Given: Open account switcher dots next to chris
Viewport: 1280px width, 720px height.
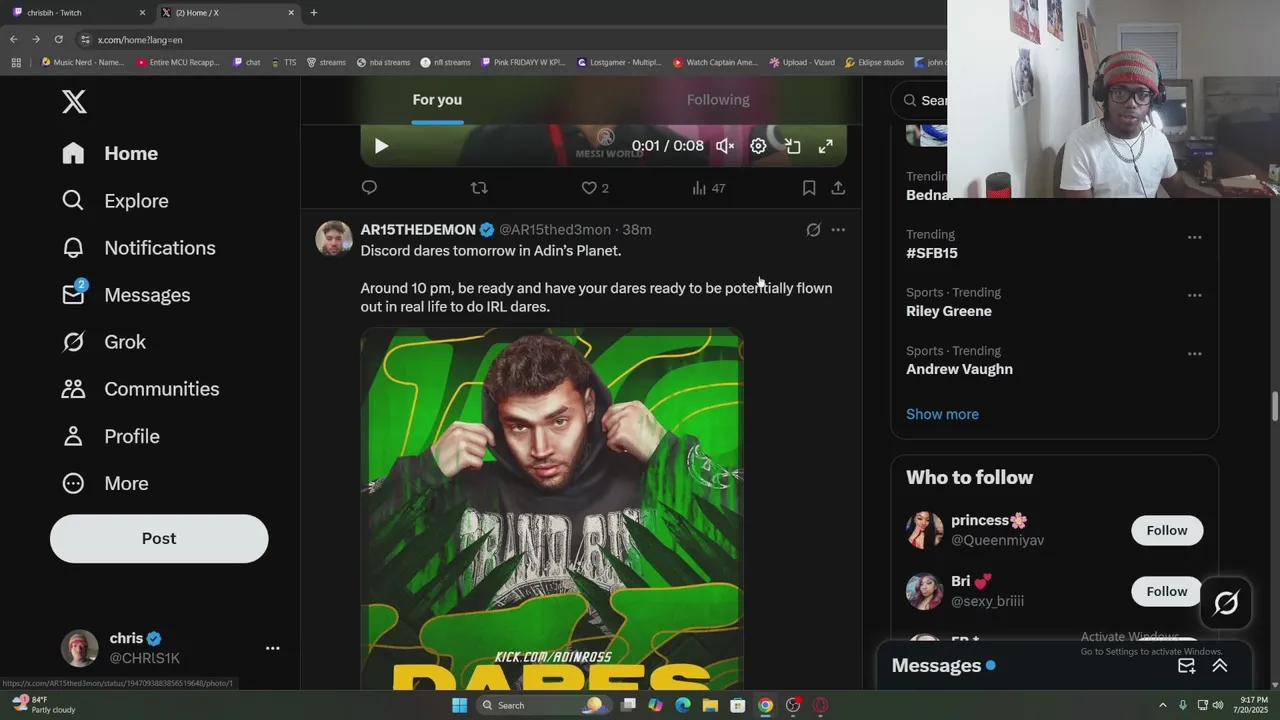Looking at the screenshot, I should (272, 648).
